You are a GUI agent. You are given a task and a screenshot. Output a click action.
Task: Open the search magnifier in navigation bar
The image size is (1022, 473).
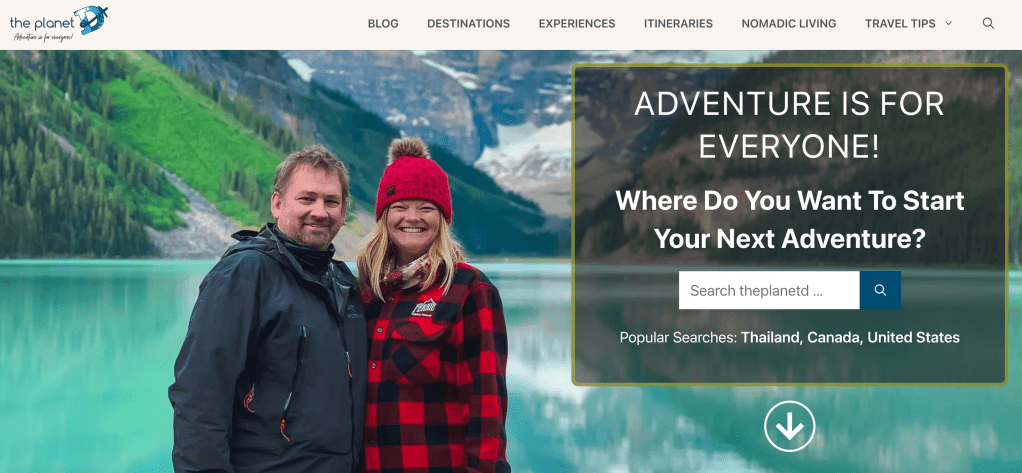(988, 23)
